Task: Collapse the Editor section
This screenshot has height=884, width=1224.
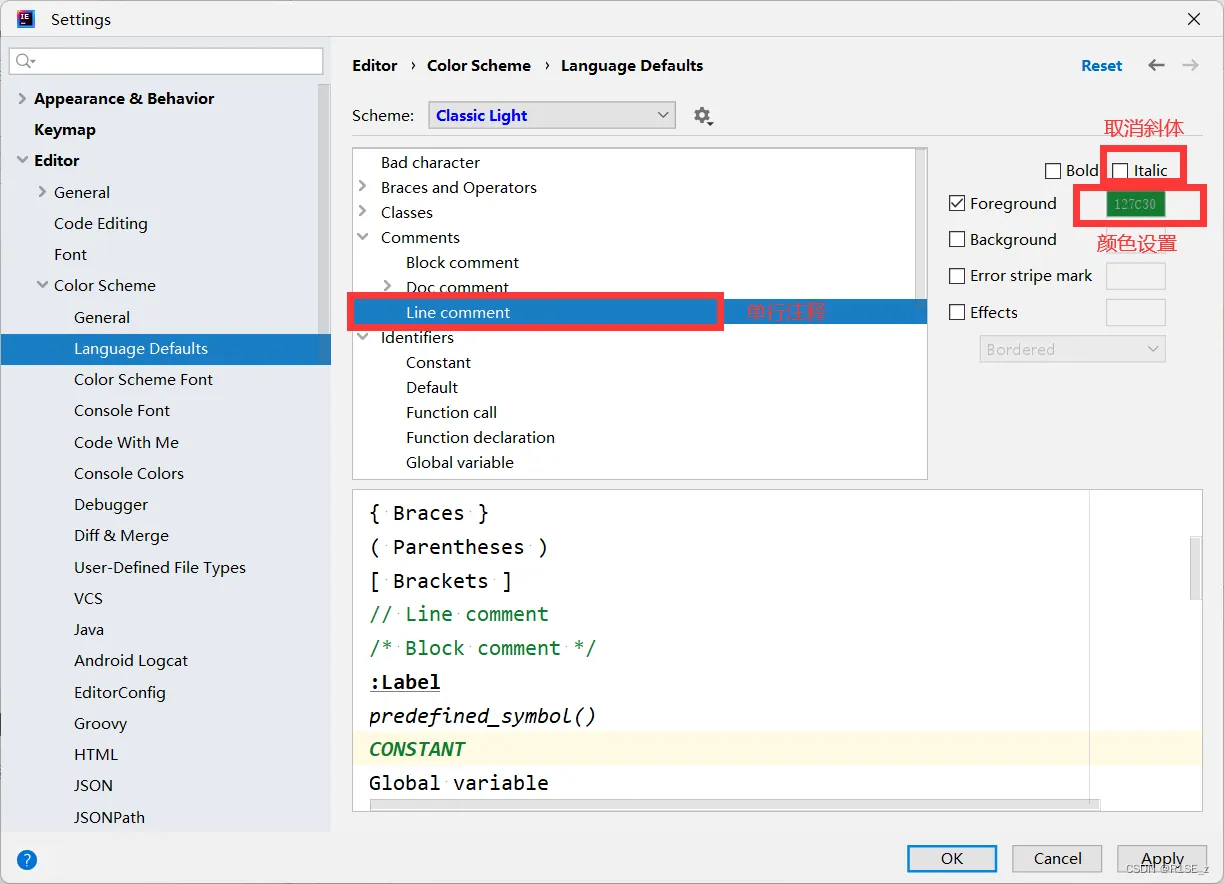Action: click(x=22, y=160)
